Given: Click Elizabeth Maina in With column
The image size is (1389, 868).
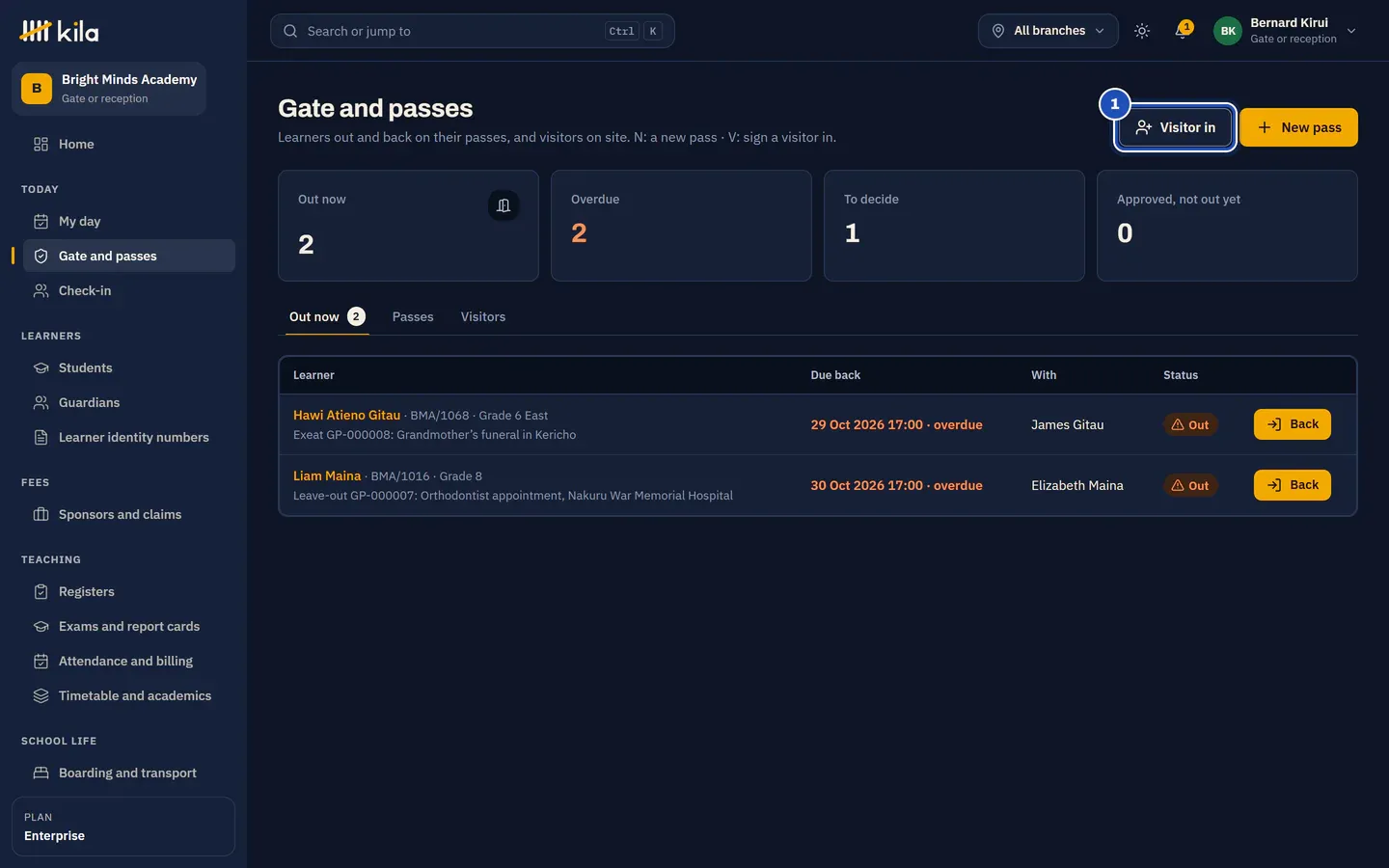Looking at the screenshot, I should point(1076,485).
